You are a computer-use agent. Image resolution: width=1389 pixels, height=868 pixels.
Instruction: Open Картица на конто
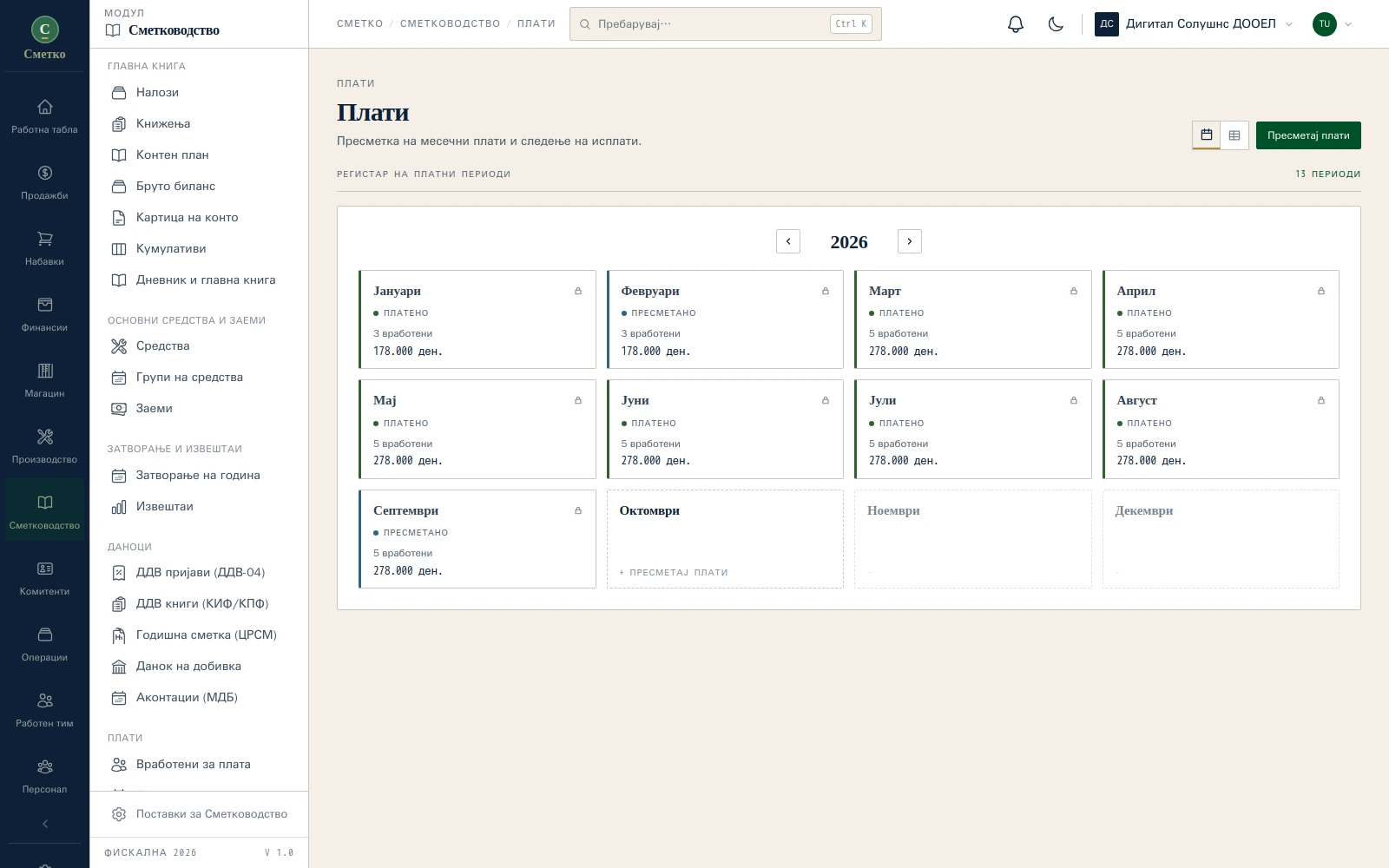(x=199, y=217)
